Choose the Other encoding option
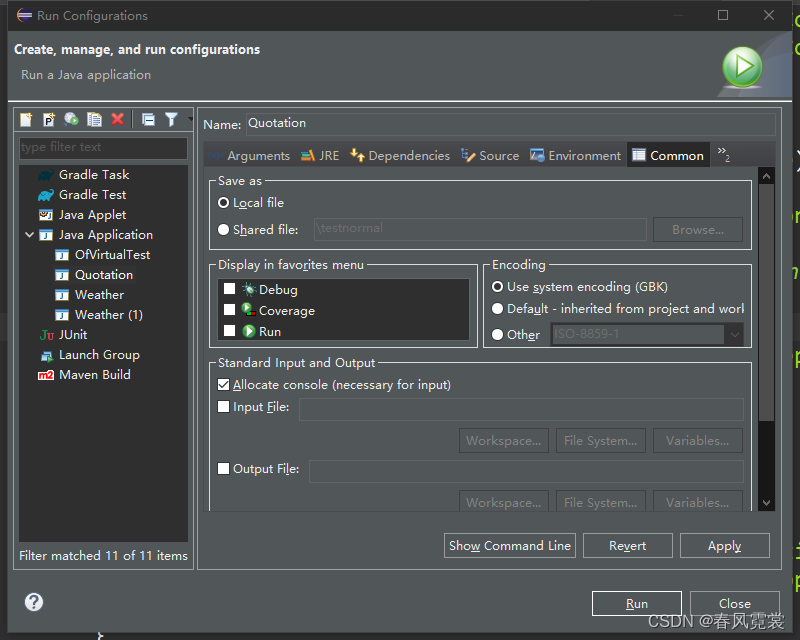The image size is (800, 640). pos(497,334)
